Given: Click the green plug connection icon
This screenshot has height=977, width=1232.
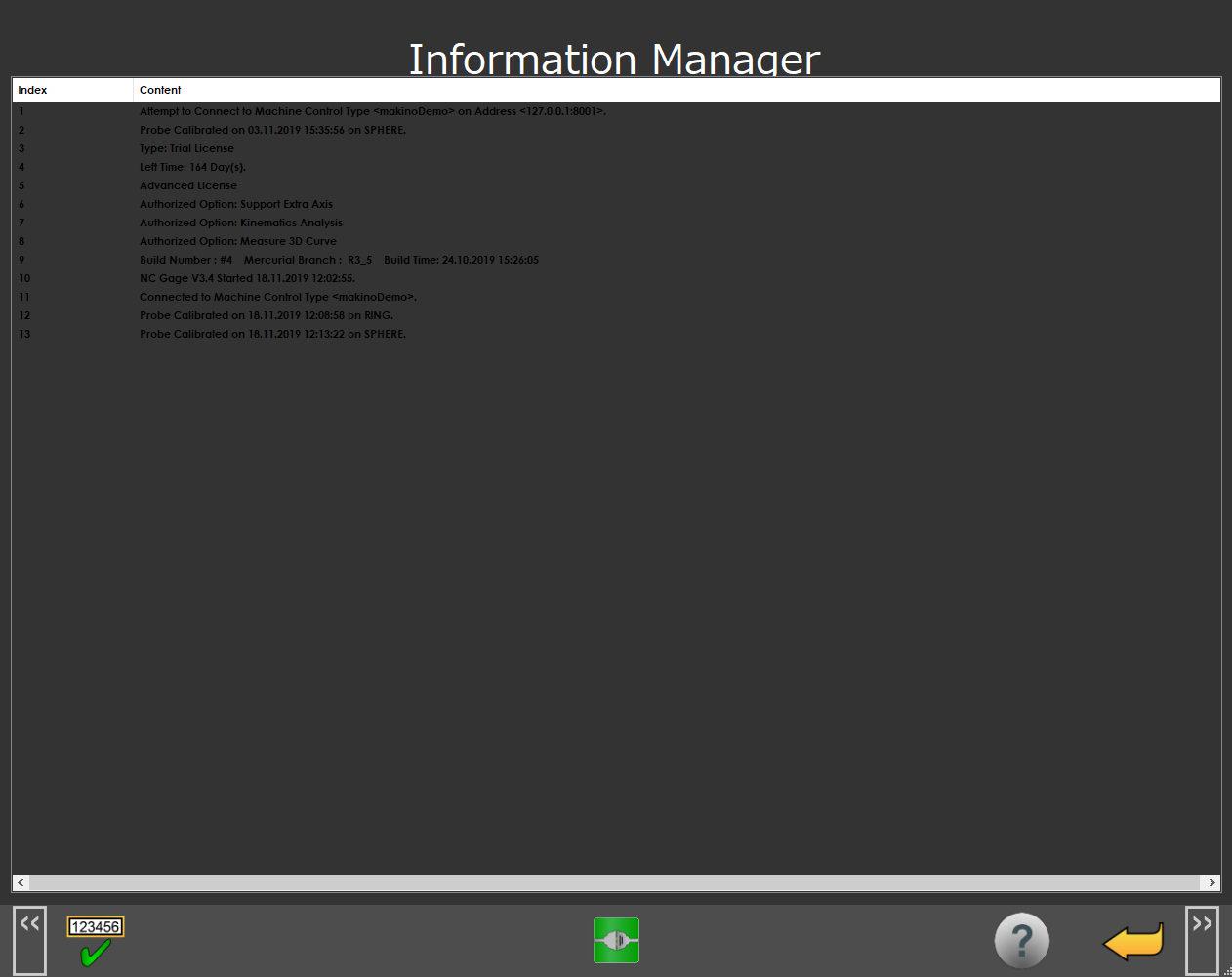Looking at the screenshot, I should click(616, 941).
